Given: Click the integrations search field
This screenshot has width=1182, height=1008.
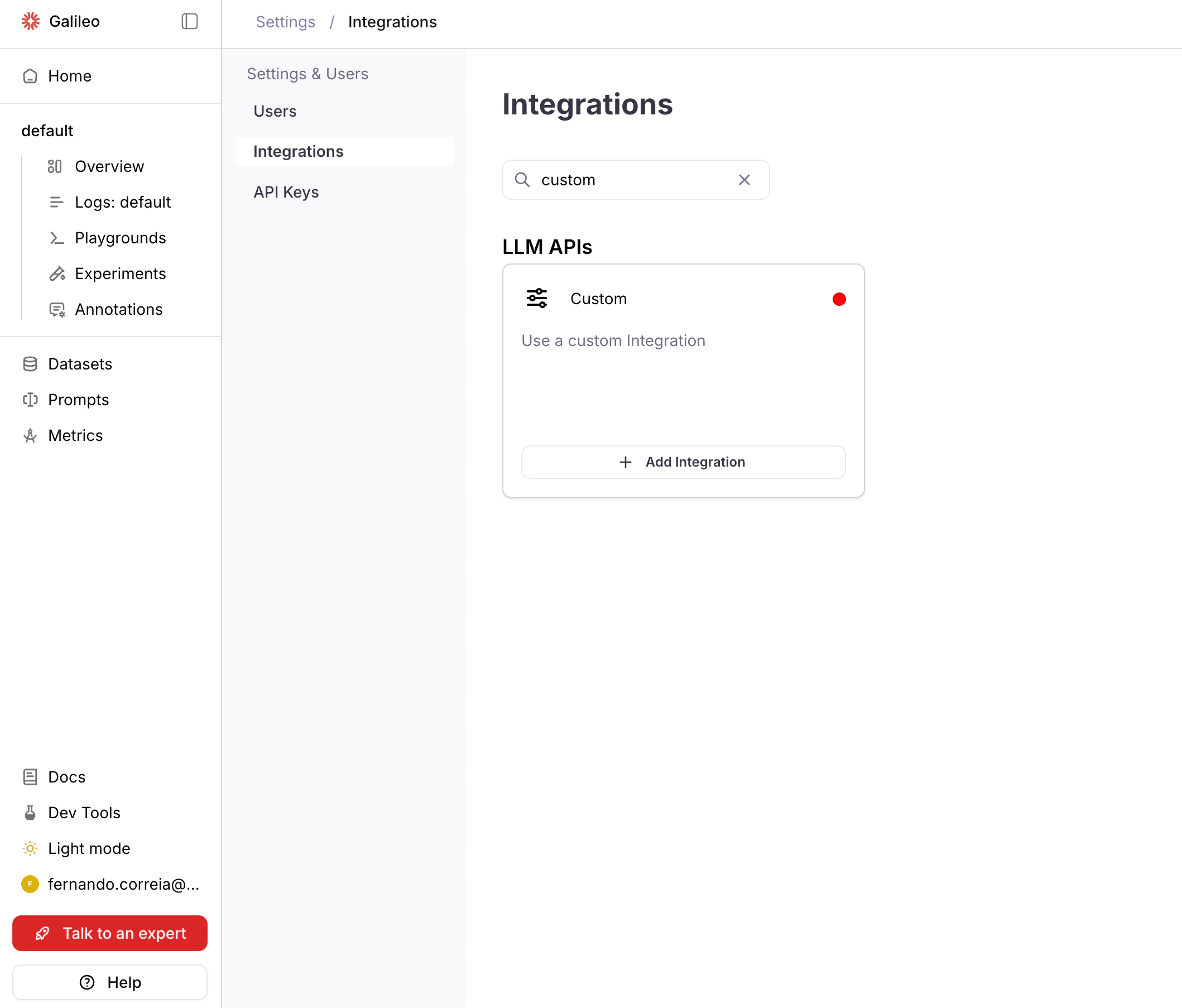Looking at the screenshot, I should (x=627, y=180).
